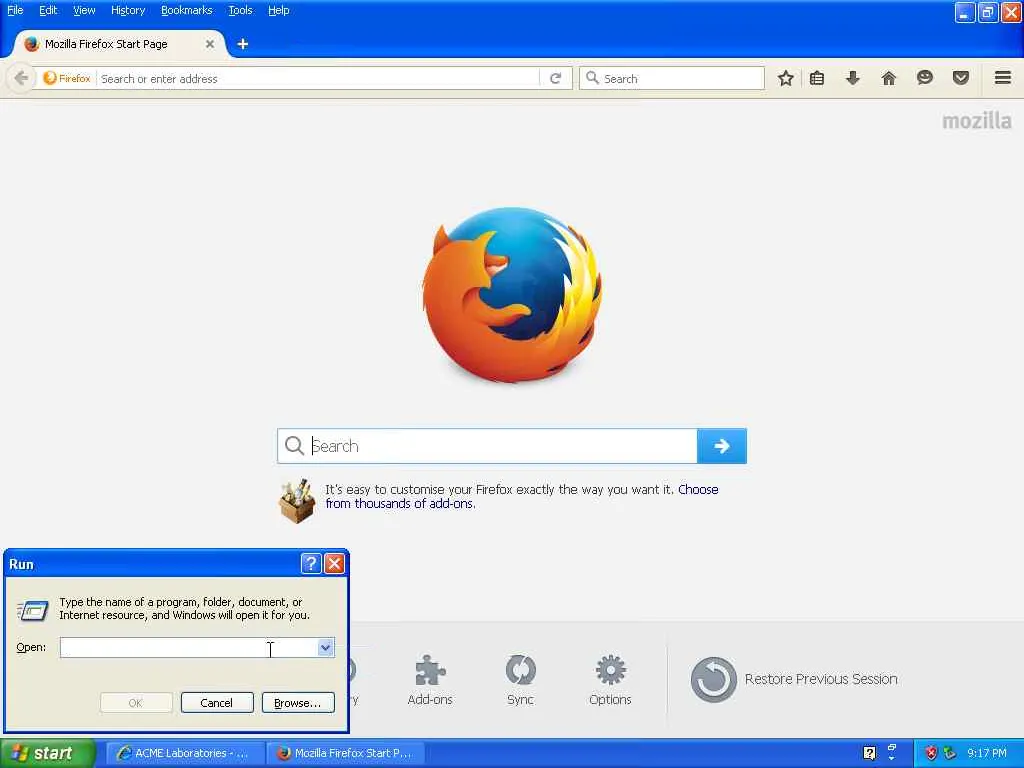Open the File menu
This screenshot has height=768, width=1024.
(x=15, y=10)
